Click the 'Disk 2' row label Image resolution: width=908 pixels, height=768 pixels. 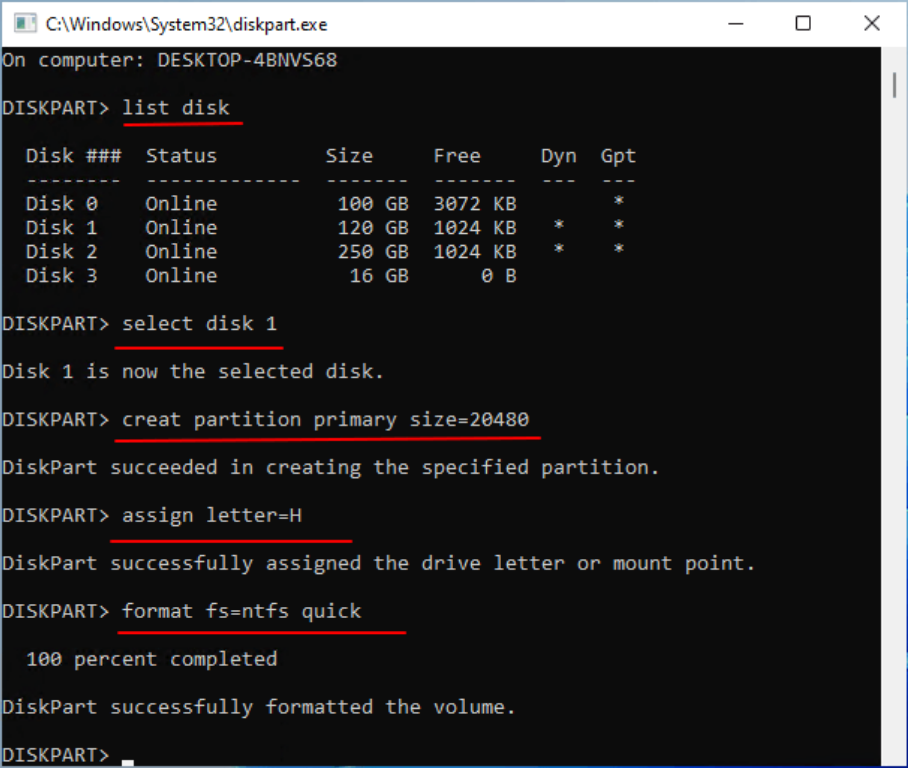click(62, 252)
